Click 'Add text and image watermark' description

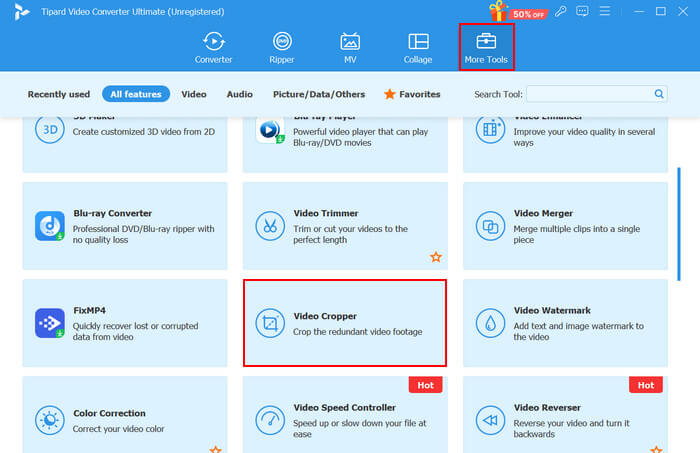coord(578,331)
